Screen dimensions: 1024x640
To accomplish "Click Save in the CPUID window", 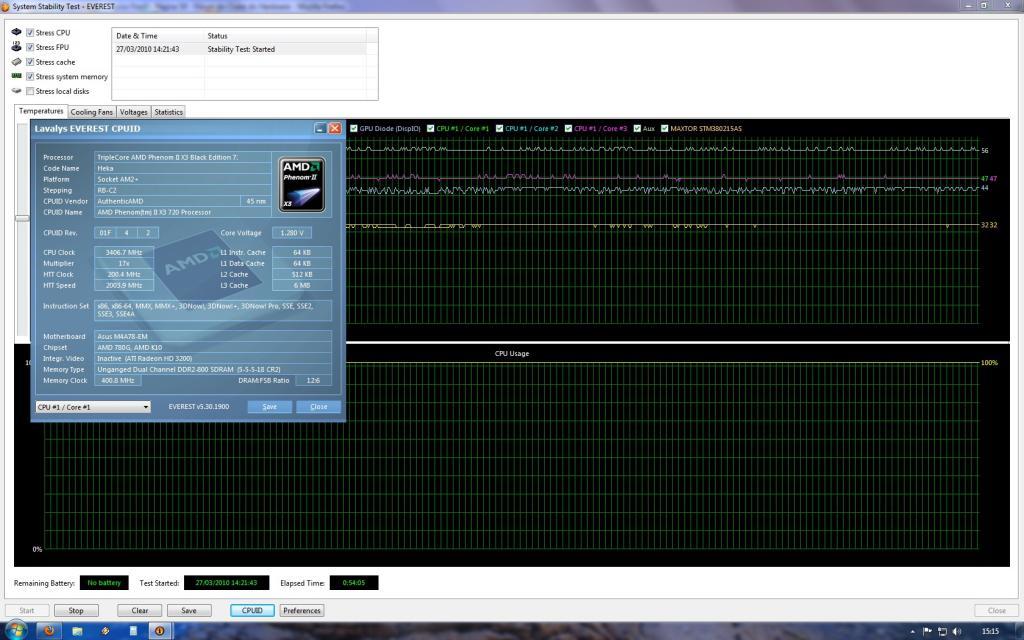I will pyautogui.click(x=270, y=406).
